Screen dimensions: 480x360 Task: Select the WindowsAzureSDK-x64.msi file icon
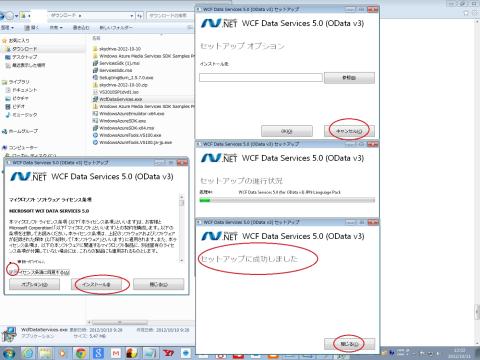coord(95,128)
